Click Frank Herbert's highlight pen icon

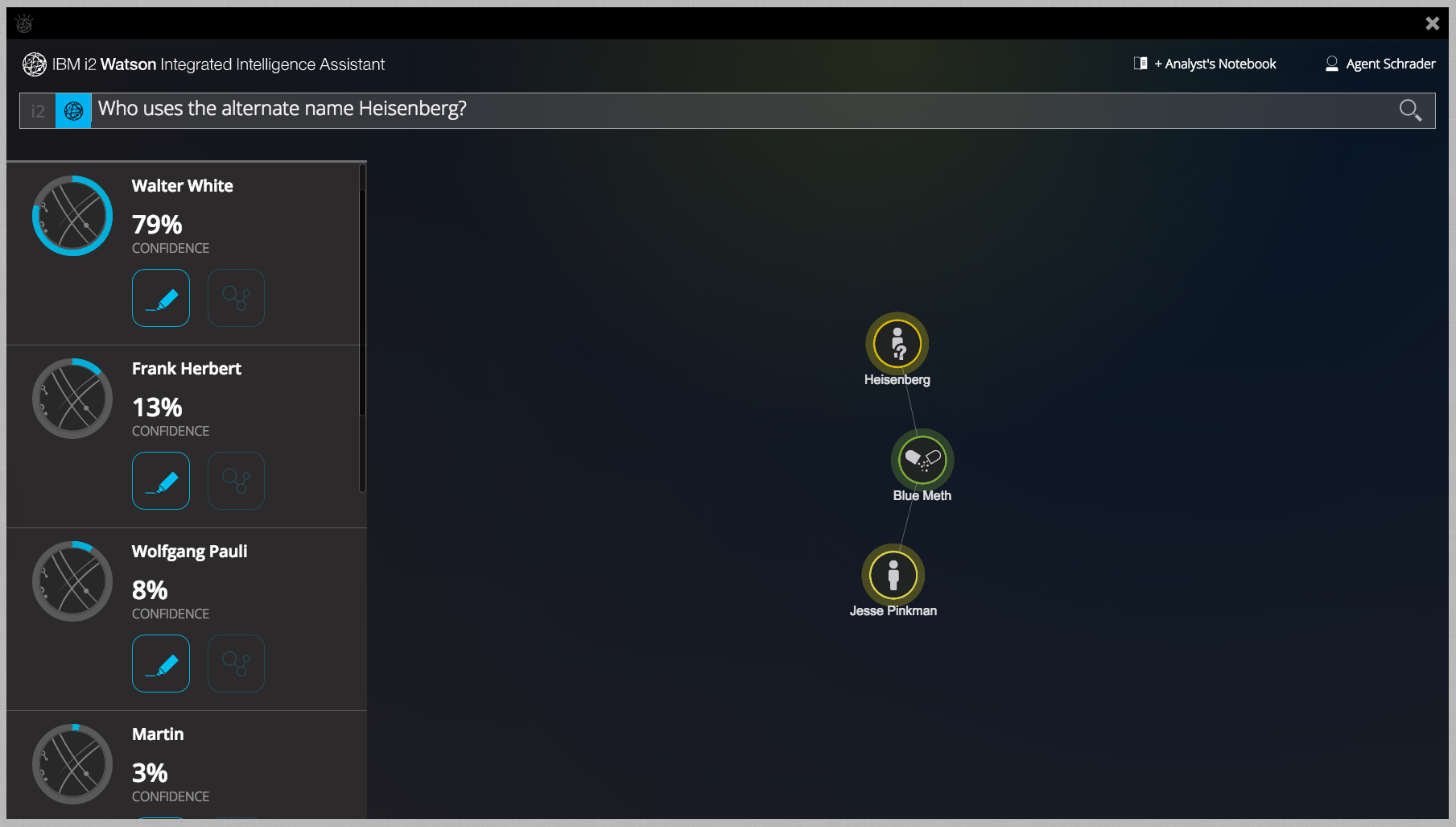pyautogui.click(x=161, y=481)
